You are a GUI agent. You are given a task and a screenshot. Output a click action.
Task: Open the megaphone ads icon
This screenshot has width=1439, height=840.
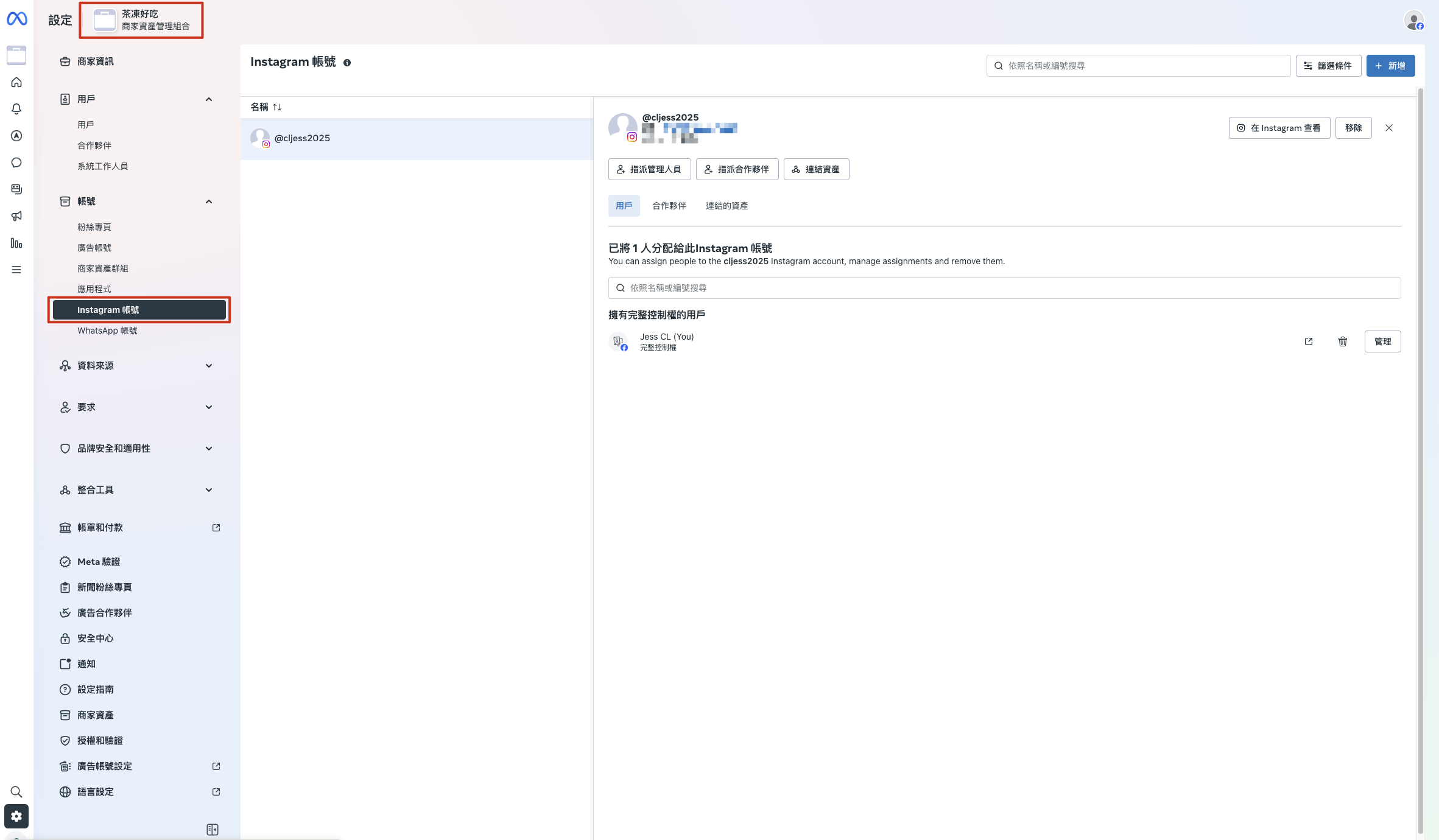coord(16,216)
